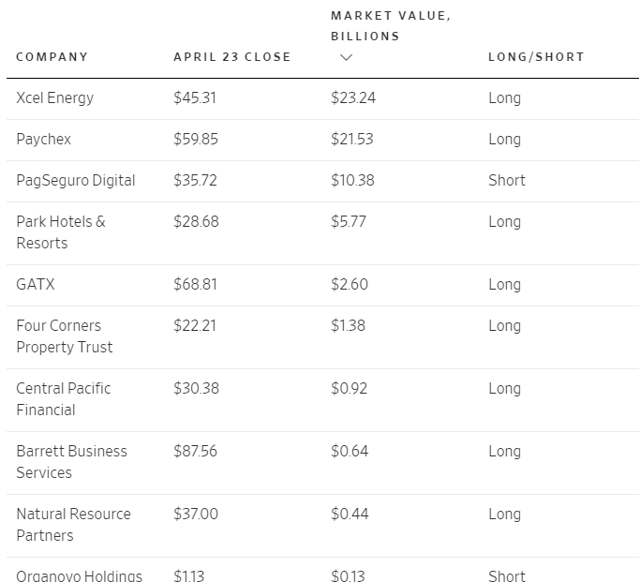Select PagSeguro Digital company cell

(x=76, y=180)
